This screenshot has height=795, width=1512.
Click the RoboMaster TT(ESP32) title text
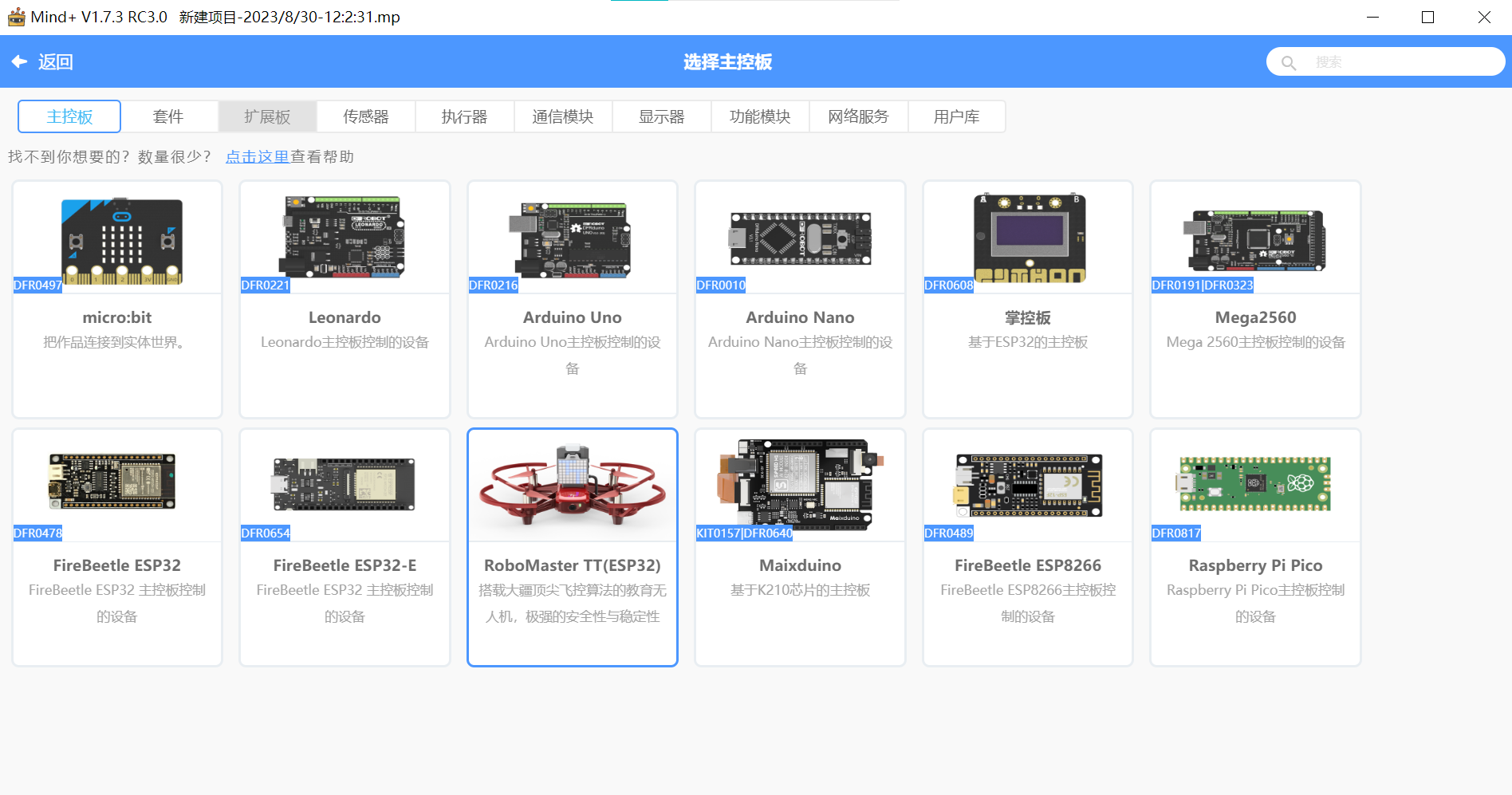[x=573, y=565]
